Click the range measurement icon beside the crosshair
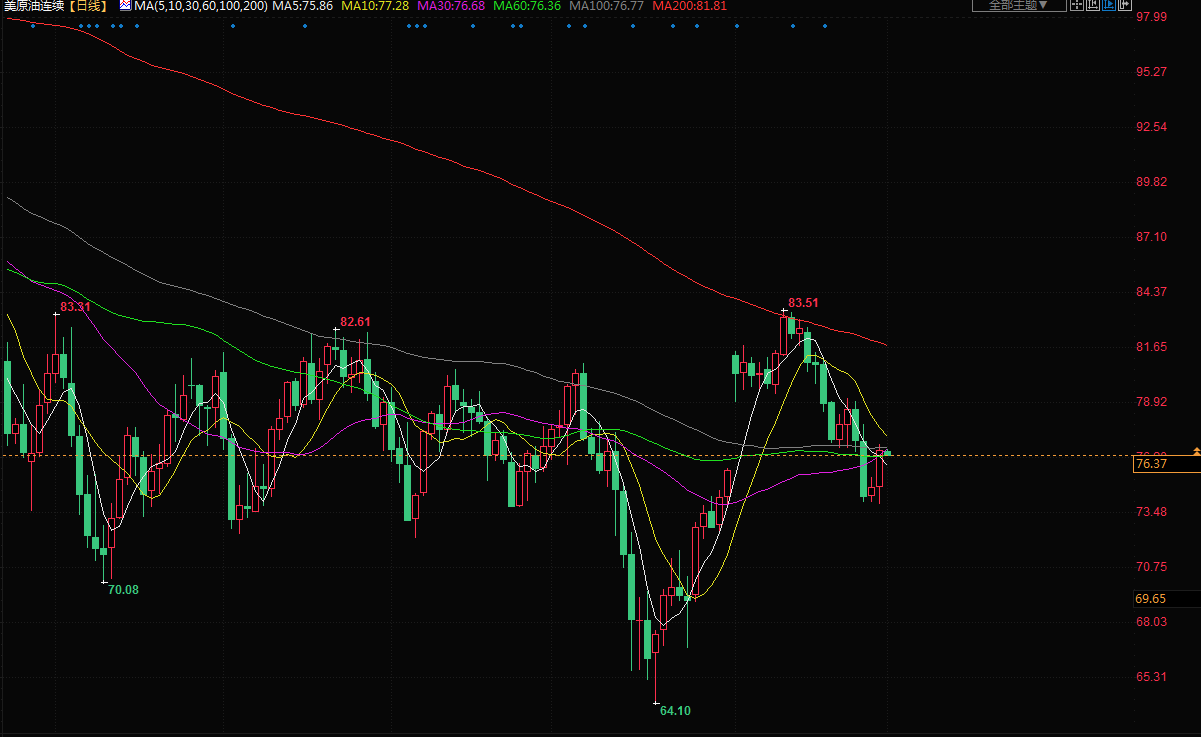The image size is (1201, 737). pos(1092,4)
